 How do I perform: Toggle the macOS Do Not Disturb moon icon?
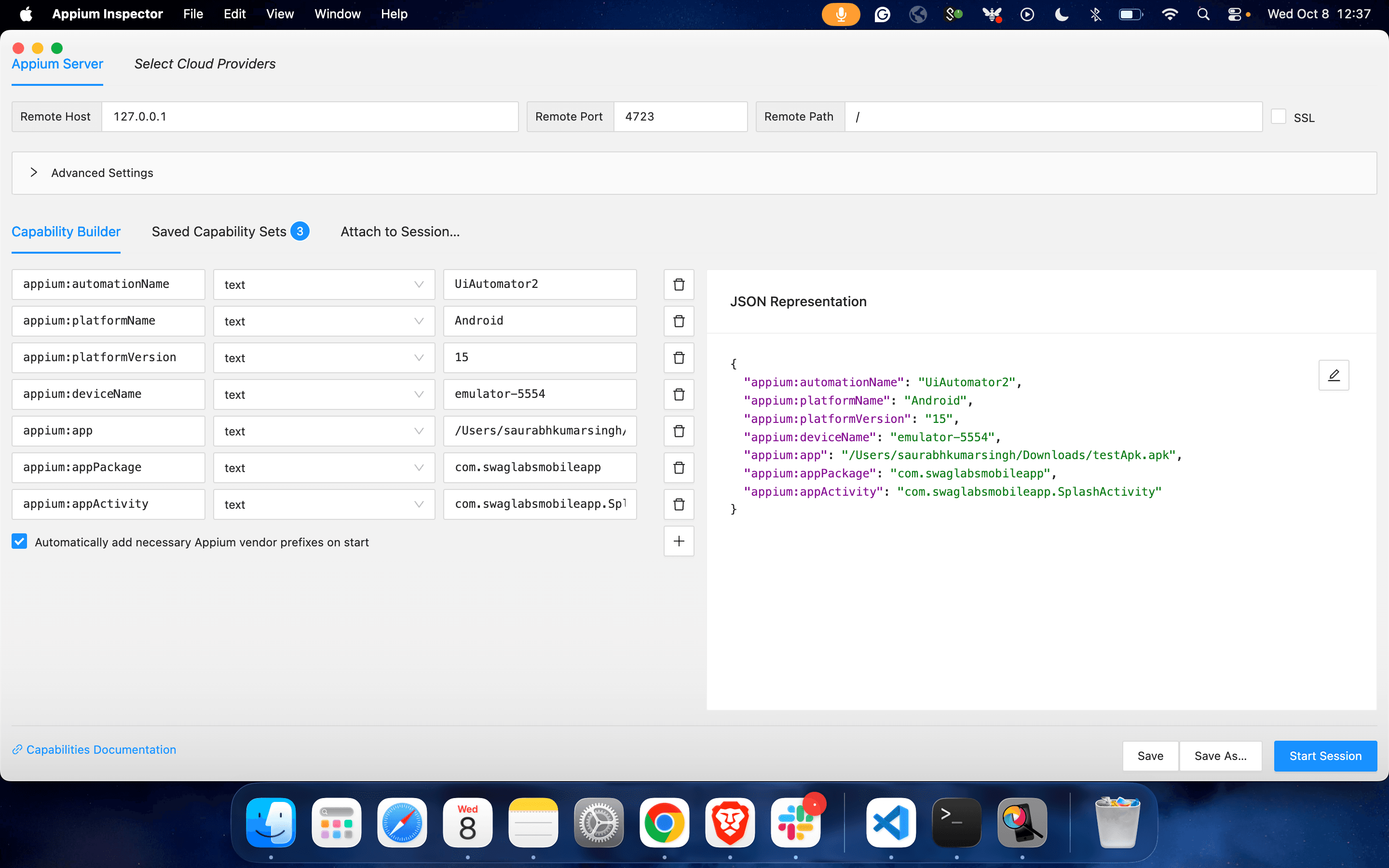pyautogui.click(x=1061, y=14)
